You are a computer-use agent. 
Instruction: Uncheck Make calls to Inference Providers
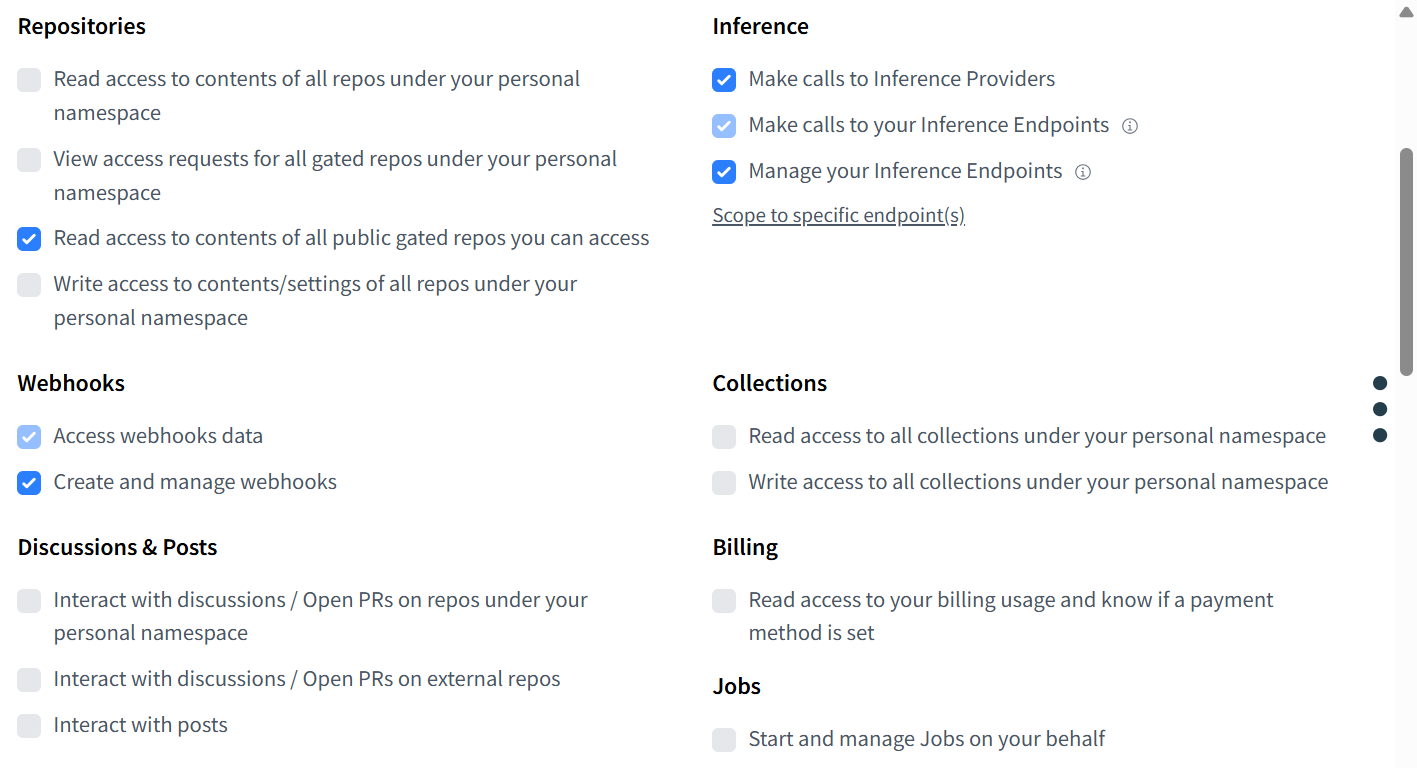(724, 80)
